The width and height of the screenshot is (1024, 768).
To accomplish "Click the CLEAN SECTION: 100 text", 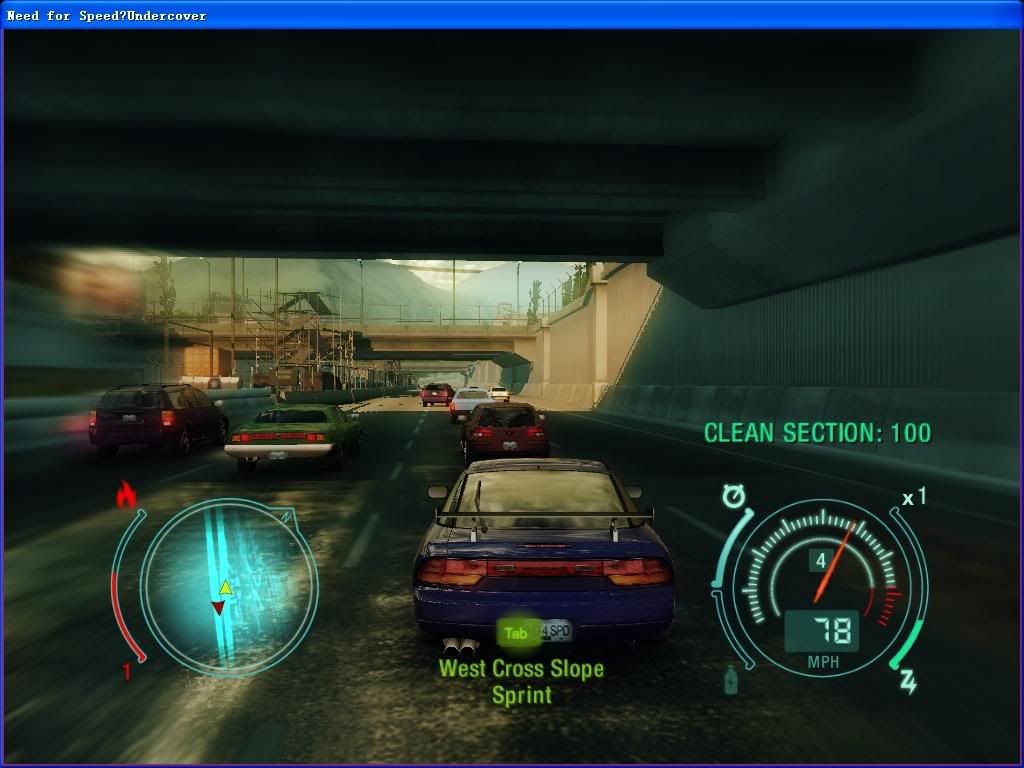I will point(817,433).
